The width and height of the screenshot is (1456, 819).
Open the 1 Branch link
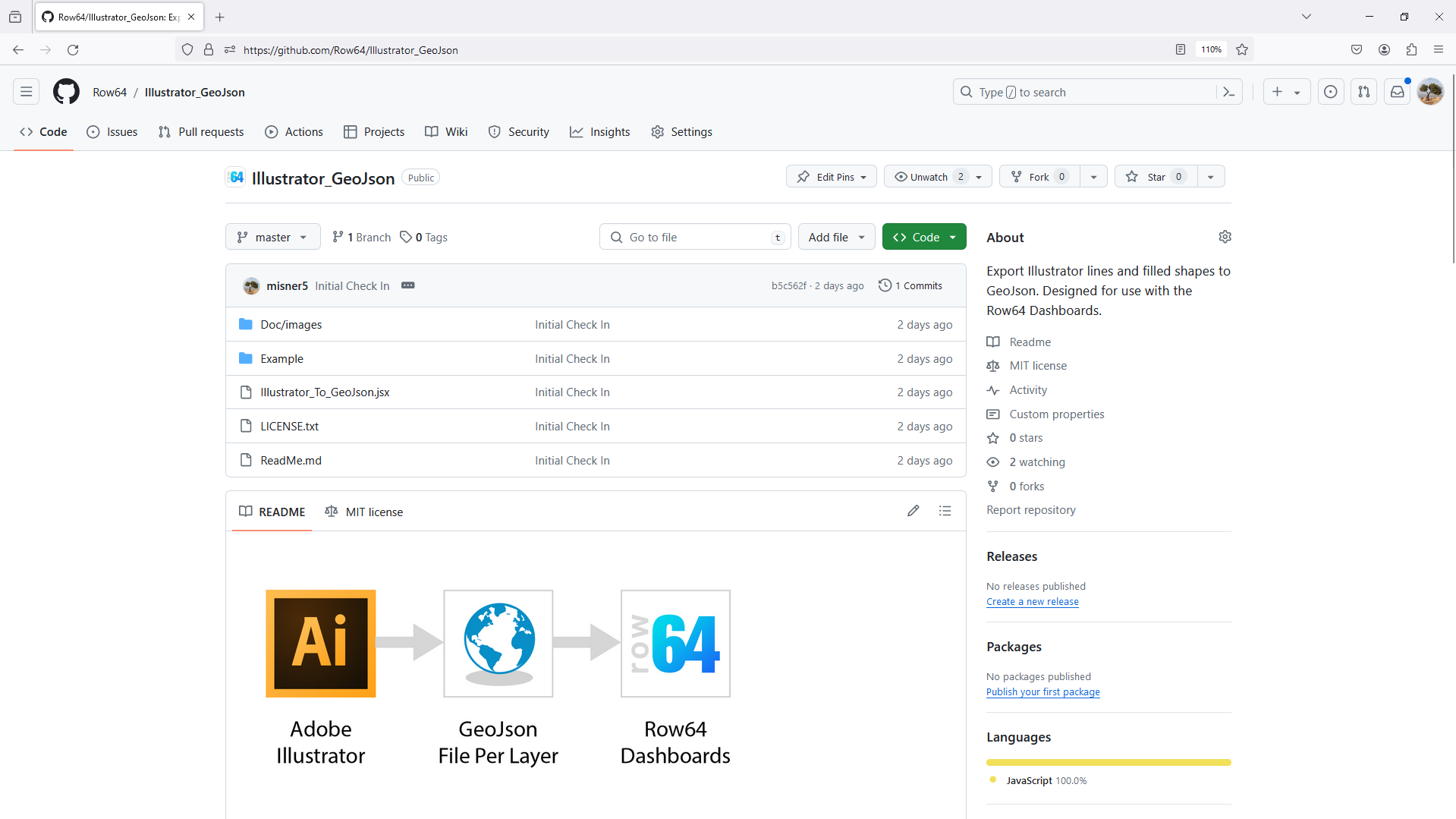coord(361,237)
